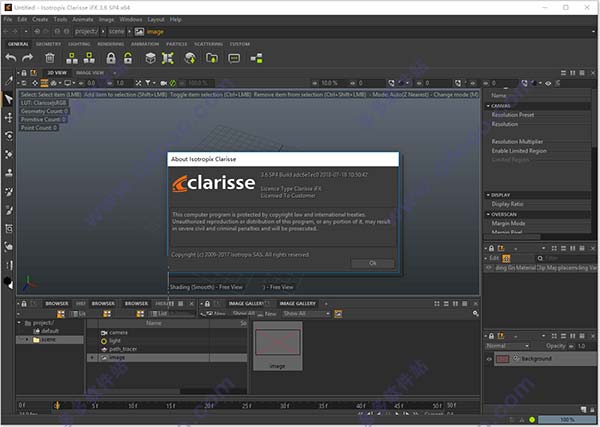This screenshot has height=427, width=600.
Task: Click the Redo arrow in the toolbar
Action: (x=29, y=58)
